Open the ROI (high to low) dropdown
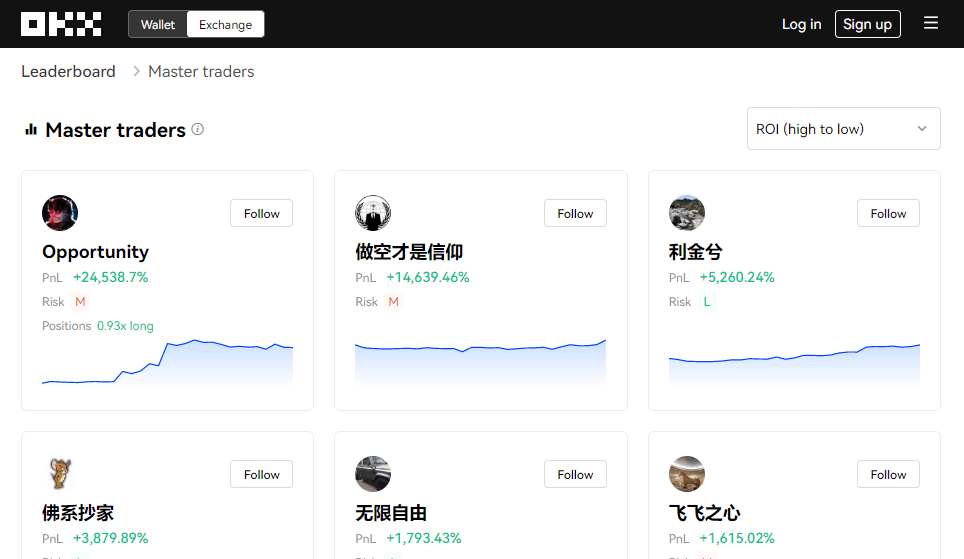The image size is (964, 559). [843, 129]
